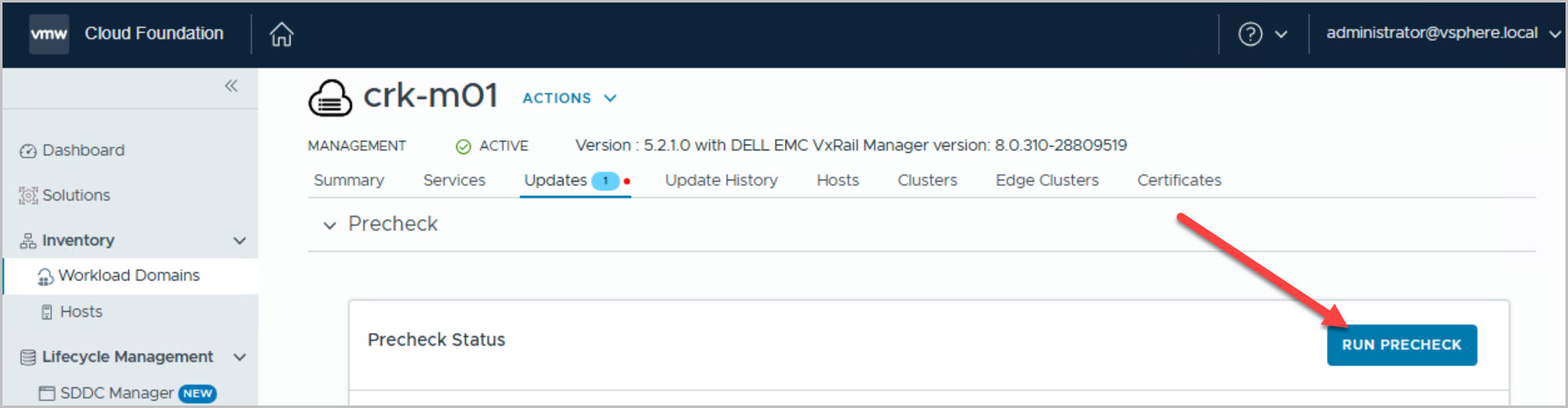1568x408 pixels.
Task: Click the crk-m01 cloud domain icon
Action: (x=330, y=98)
